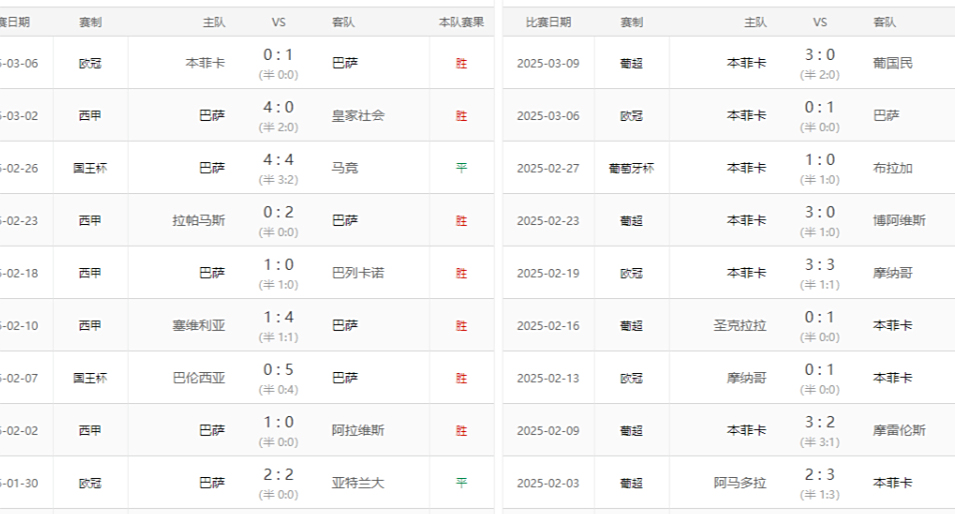955x514 pixels.
Task: Open the 摩雷伦斯 team link
Action: 899,430
